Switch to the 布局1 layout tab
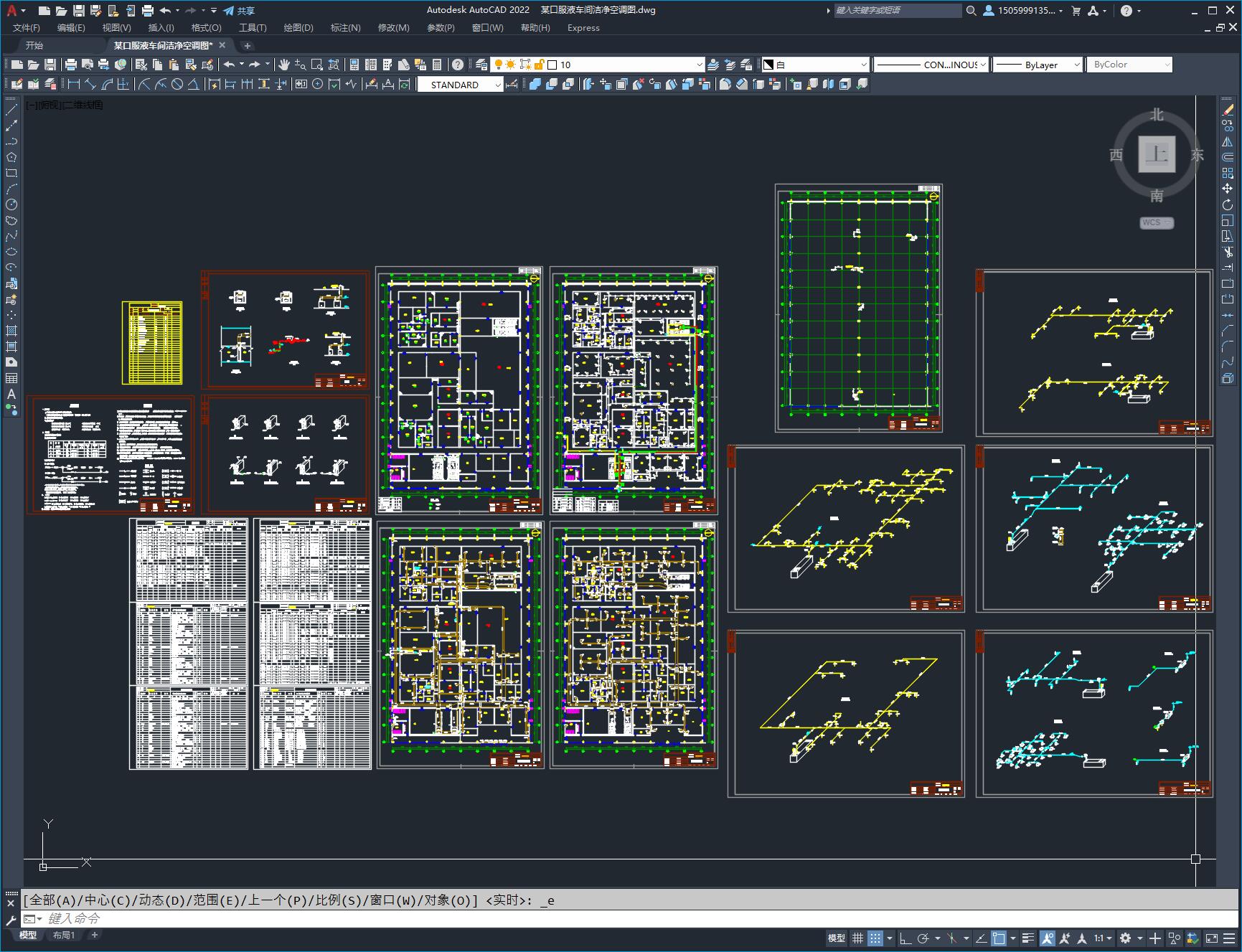Image resolution: width=1242 pixels, height=952 pixels. click(x=63, y=935)
